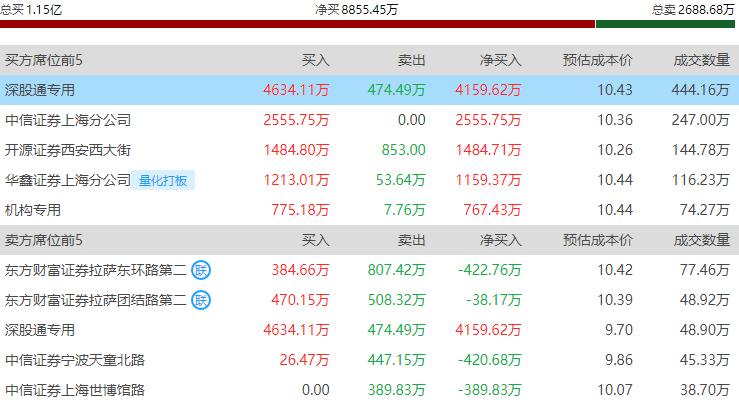
Task: Click -420.68万 net buy value
Action: coord(490,361)
